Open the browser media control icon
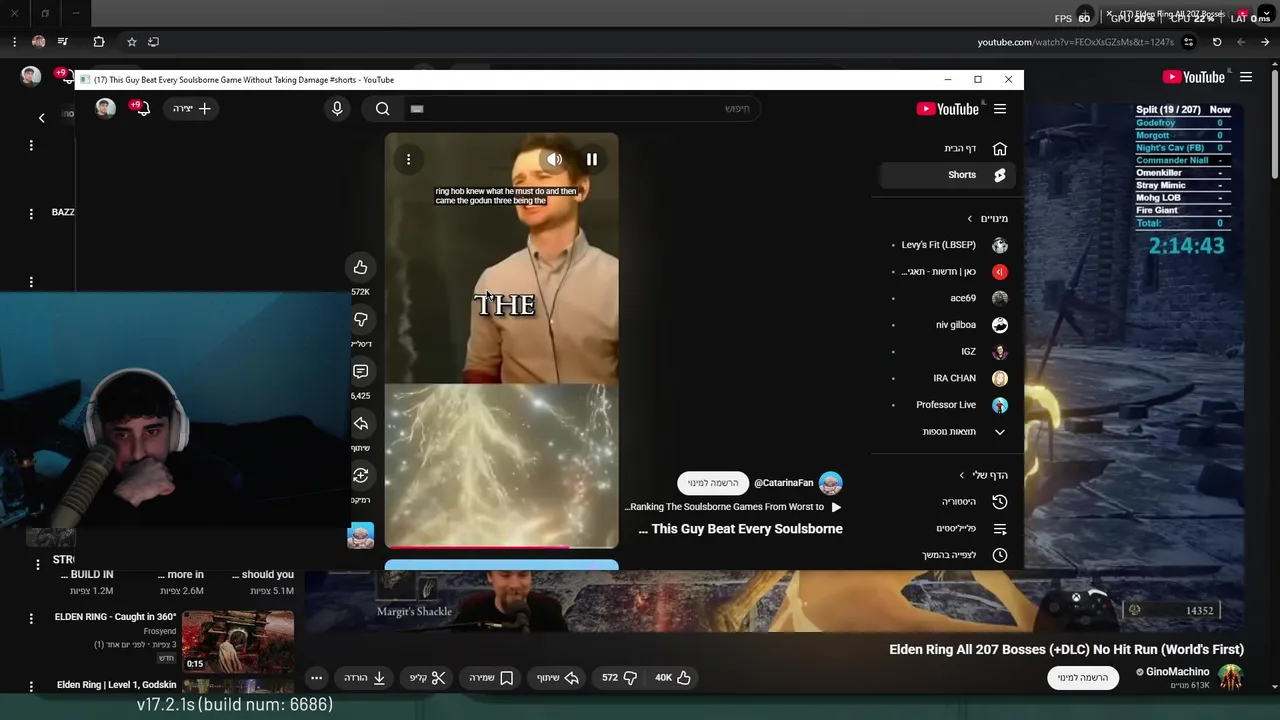The image size is (1280, 720). pos(63,42)
